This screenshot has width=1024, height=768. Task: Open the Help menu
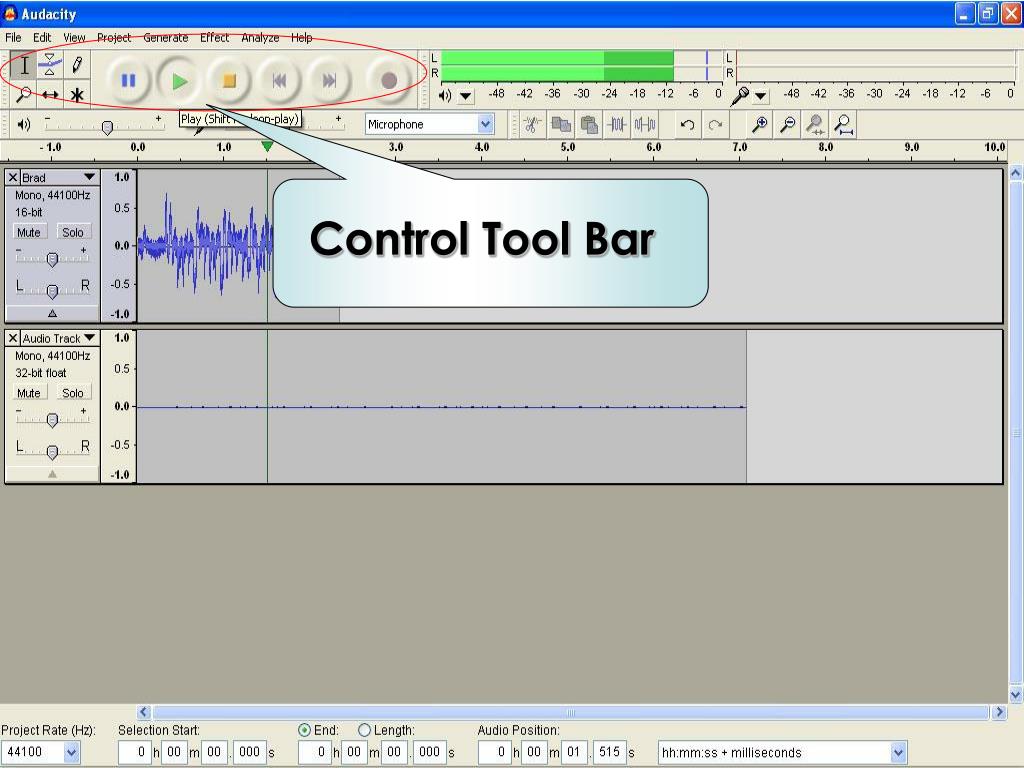(x=301, y=38)
